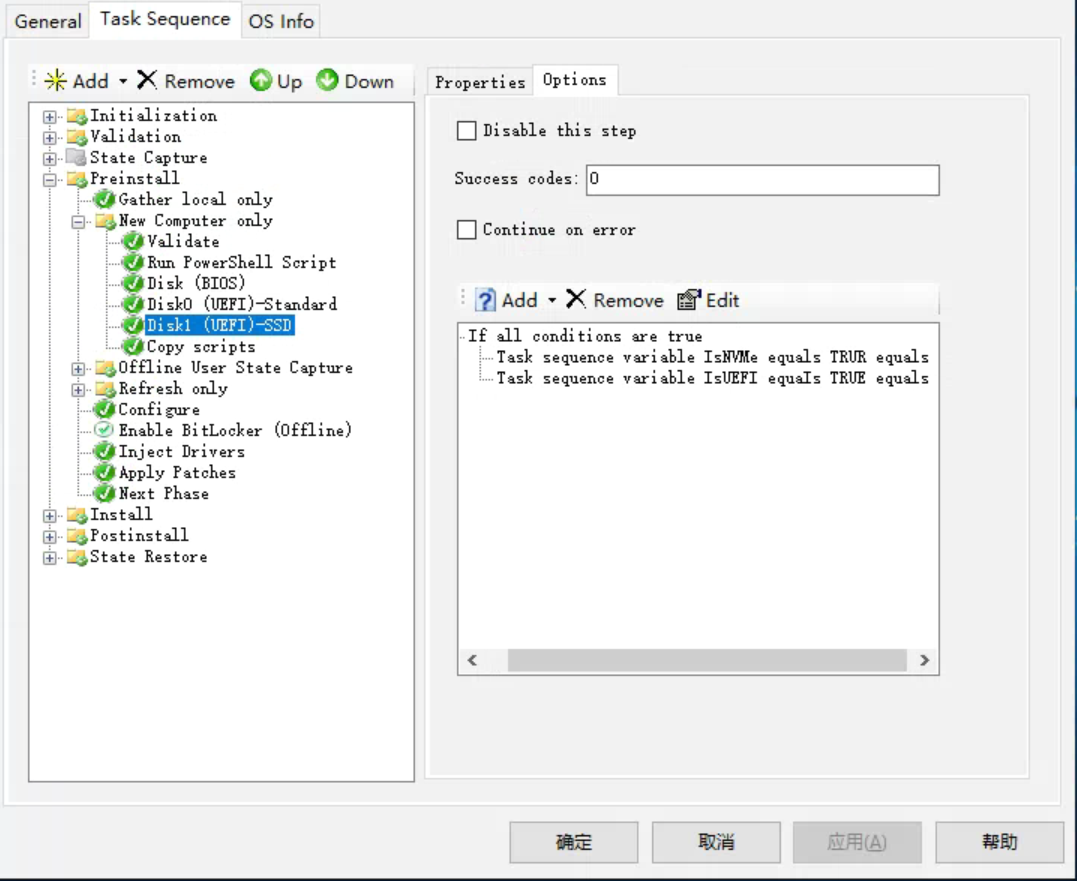Open the task Add dropdown arrow
The image size is (1077, 881).
[123, 81]
